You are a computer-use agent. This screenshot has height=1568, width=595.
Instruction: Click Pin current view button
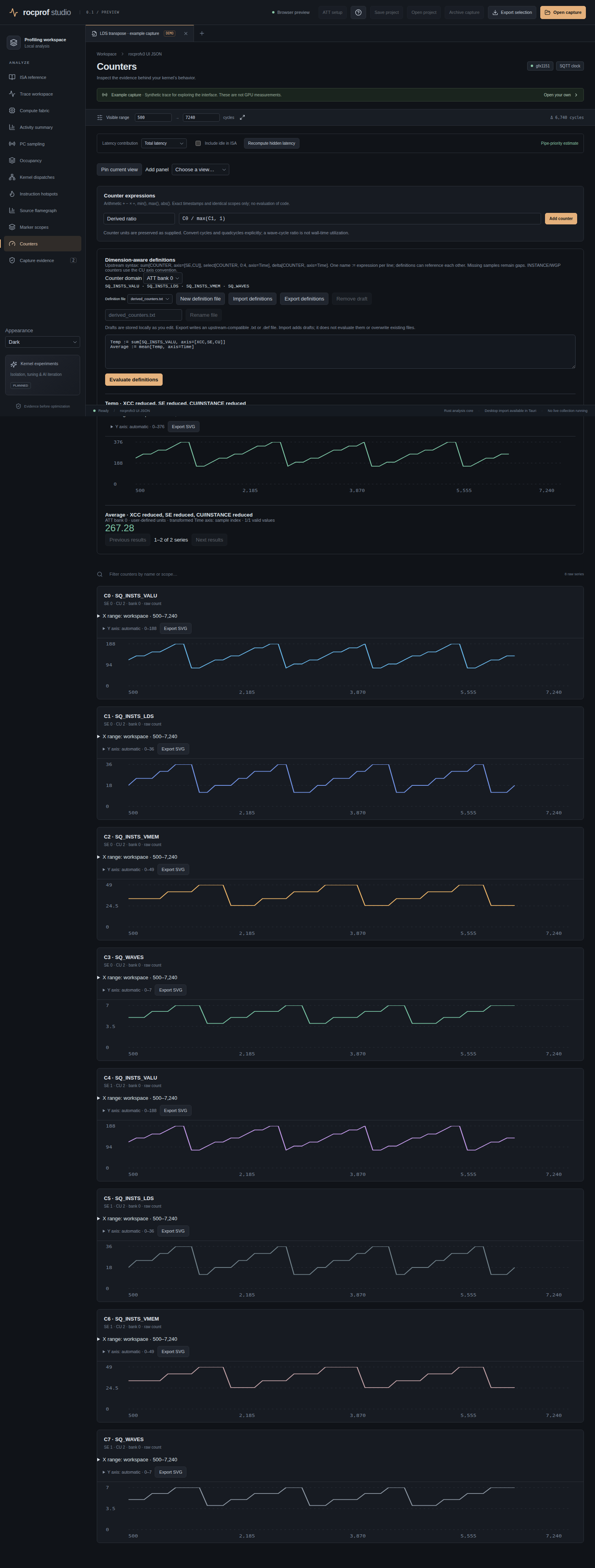119,170
